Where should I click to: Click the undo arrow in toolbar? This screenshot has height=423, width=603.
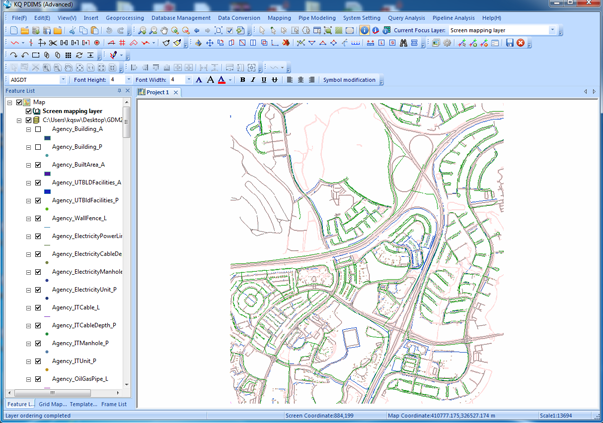[108, 31]
